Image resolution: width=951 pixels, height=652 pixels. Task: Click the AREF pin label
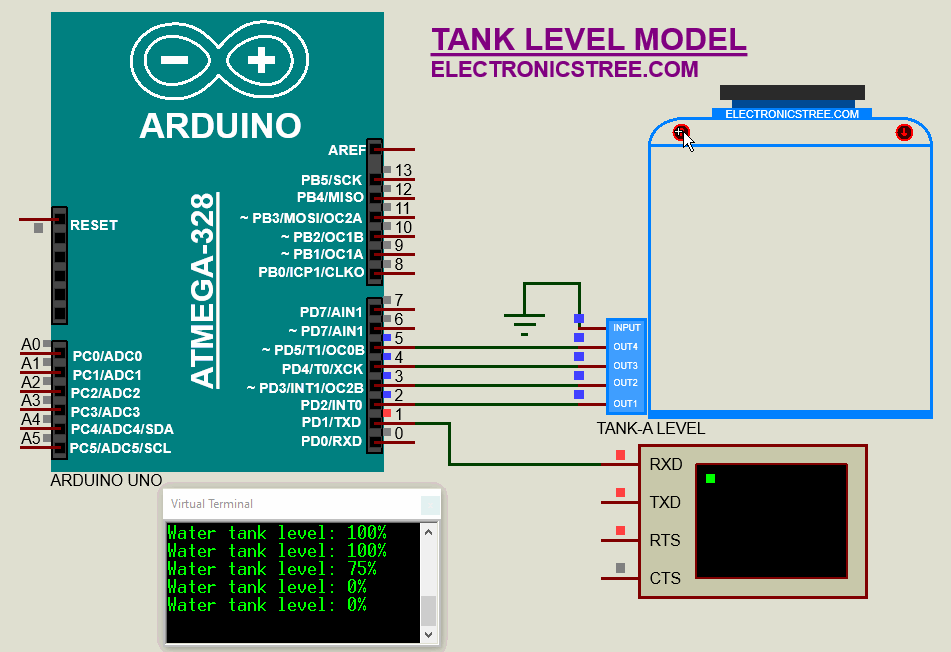pos(347,150)
